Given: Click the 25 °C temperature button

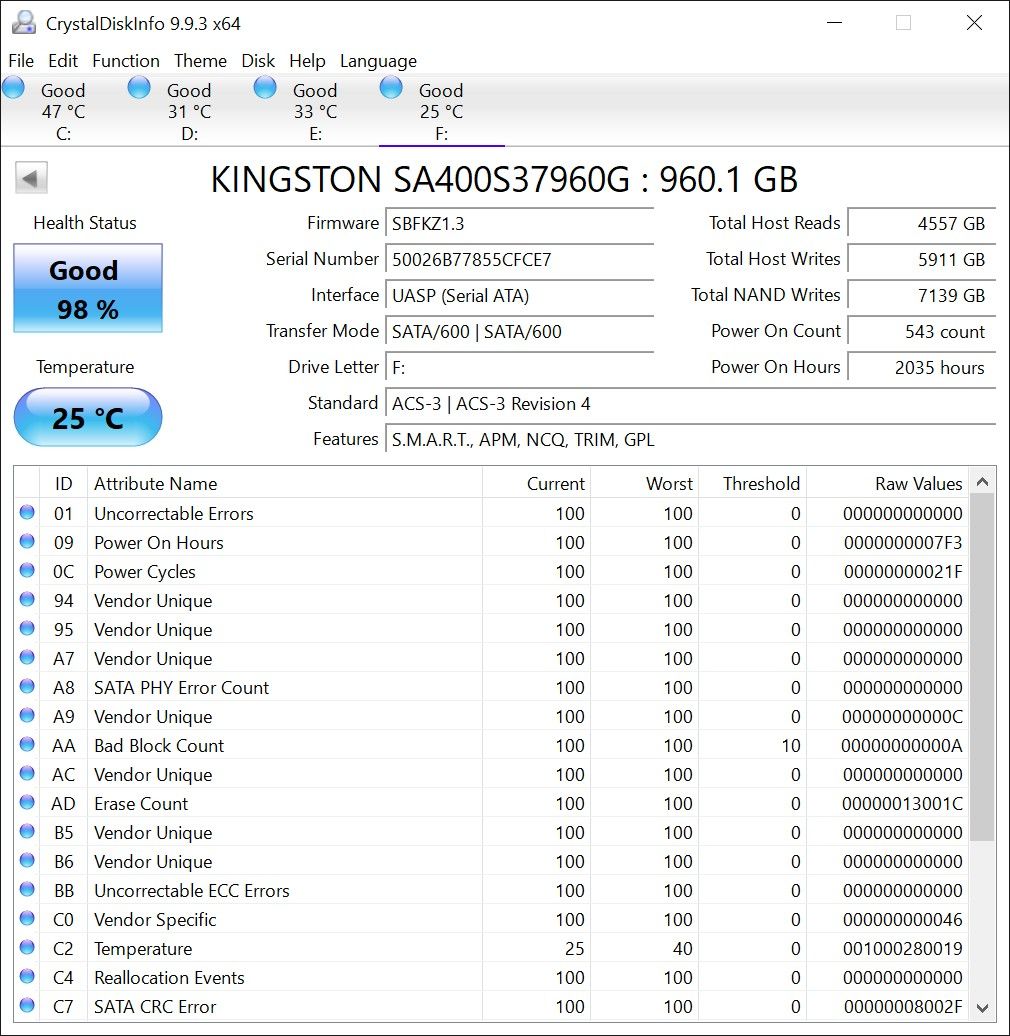Looking at the screenshot, I should point(88,418).
